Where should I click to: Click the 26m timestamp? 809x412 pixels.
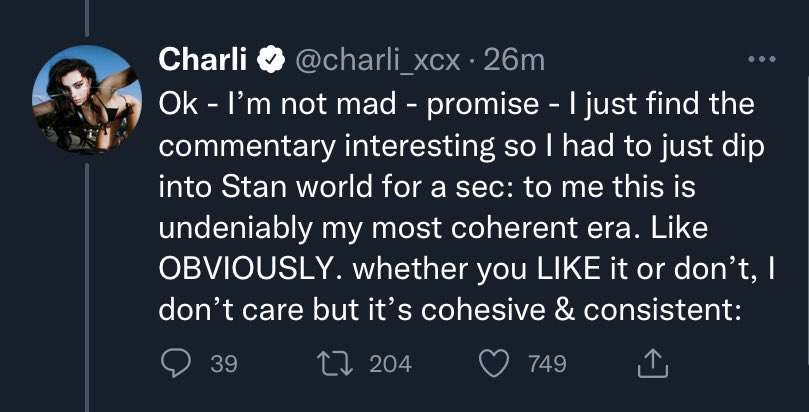[x=514, y=61]
